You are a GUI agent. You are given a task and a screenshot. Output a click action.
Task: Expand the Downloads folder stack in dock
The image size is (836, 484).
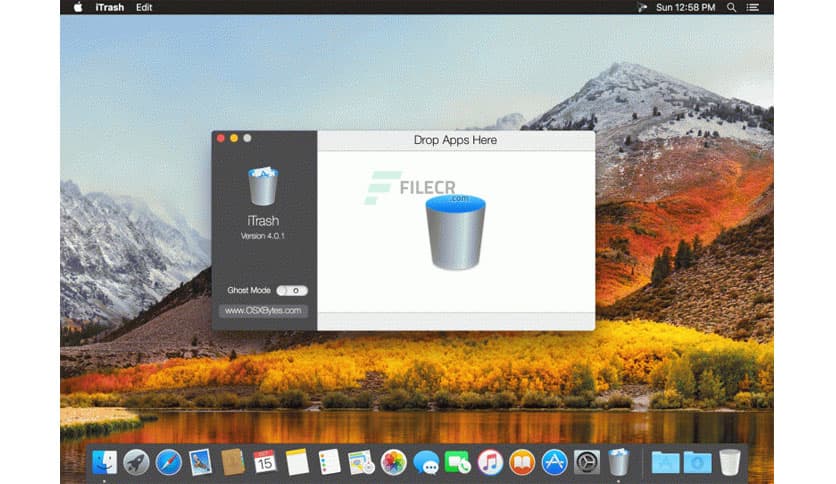[697, 461]
